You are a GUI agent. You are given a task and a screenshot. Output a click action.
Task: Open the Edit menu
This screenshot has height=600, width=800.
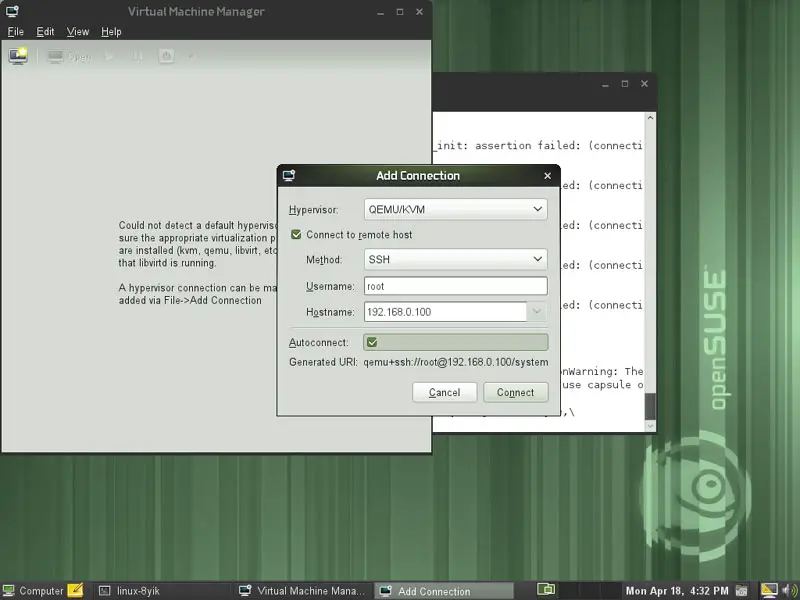pyautogui.click(x=45, y=32)
